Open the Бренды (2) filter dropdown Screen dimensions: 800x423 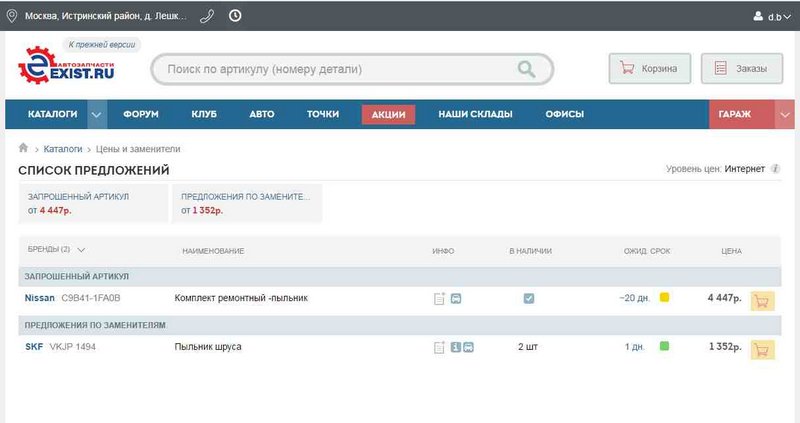click(56, 250)
